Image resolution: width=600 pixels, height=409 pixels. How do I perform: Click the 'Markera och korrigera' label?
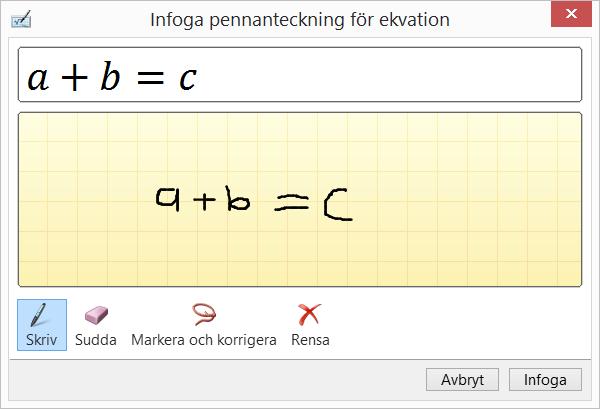pyautogui.click(x=204, y=340)
